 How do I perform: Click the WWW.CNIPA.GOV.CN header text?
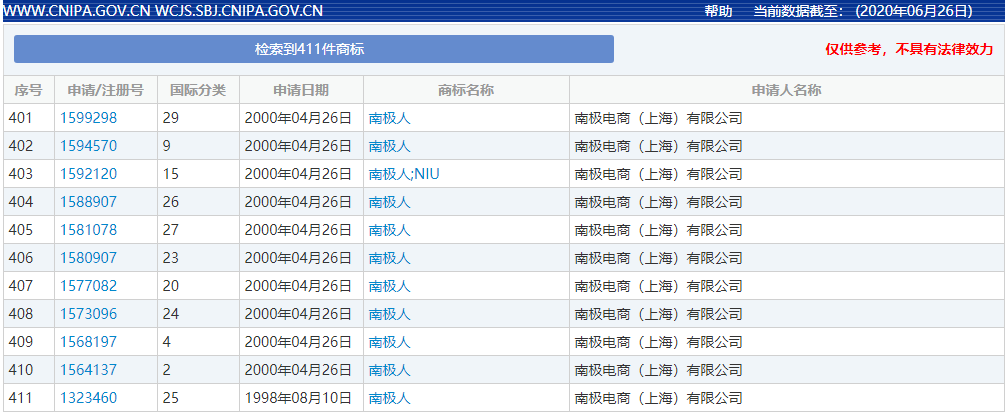76,11
